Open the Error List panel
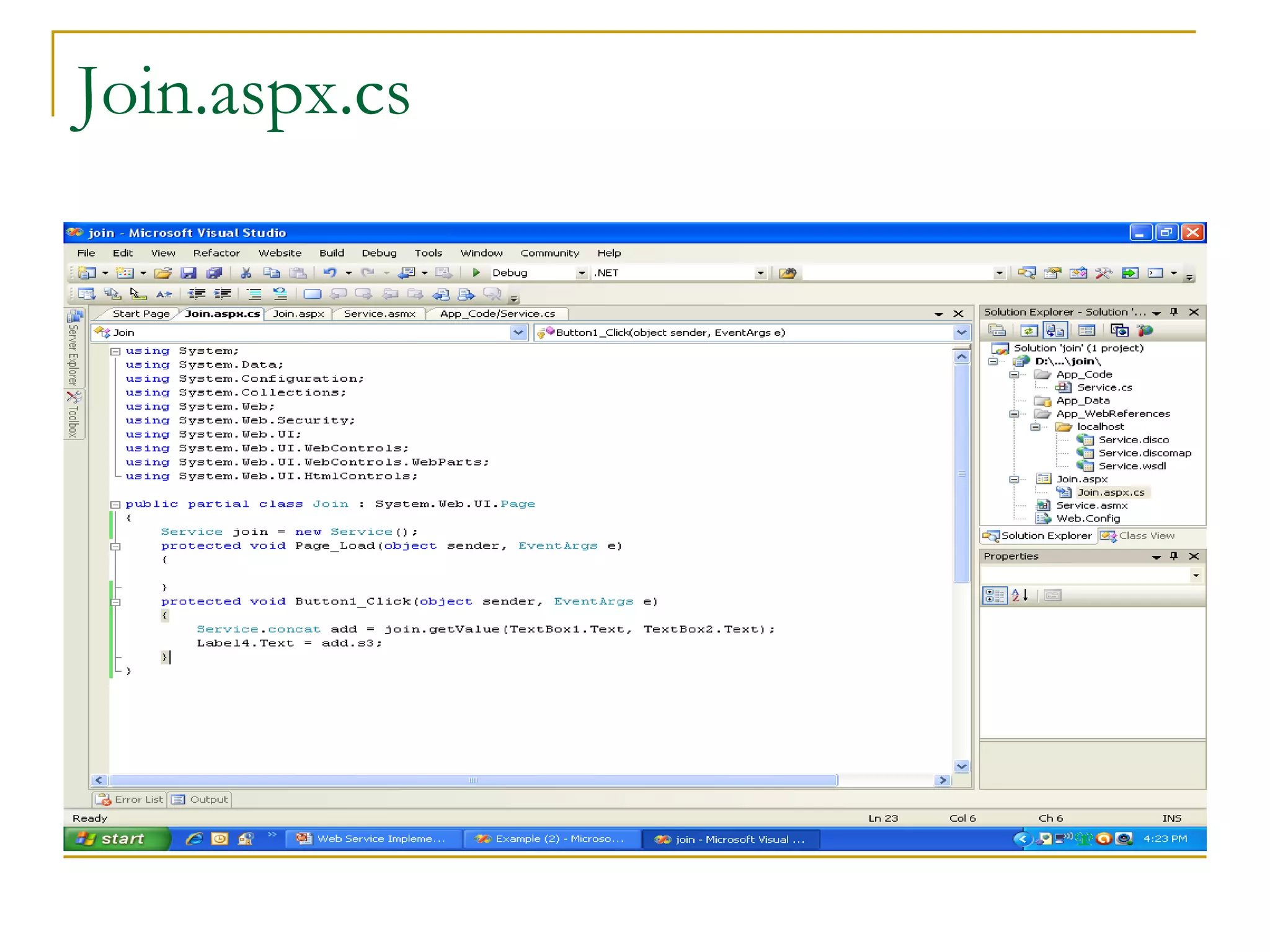Viewport: 1270px width, 952px height. (130, 800)
